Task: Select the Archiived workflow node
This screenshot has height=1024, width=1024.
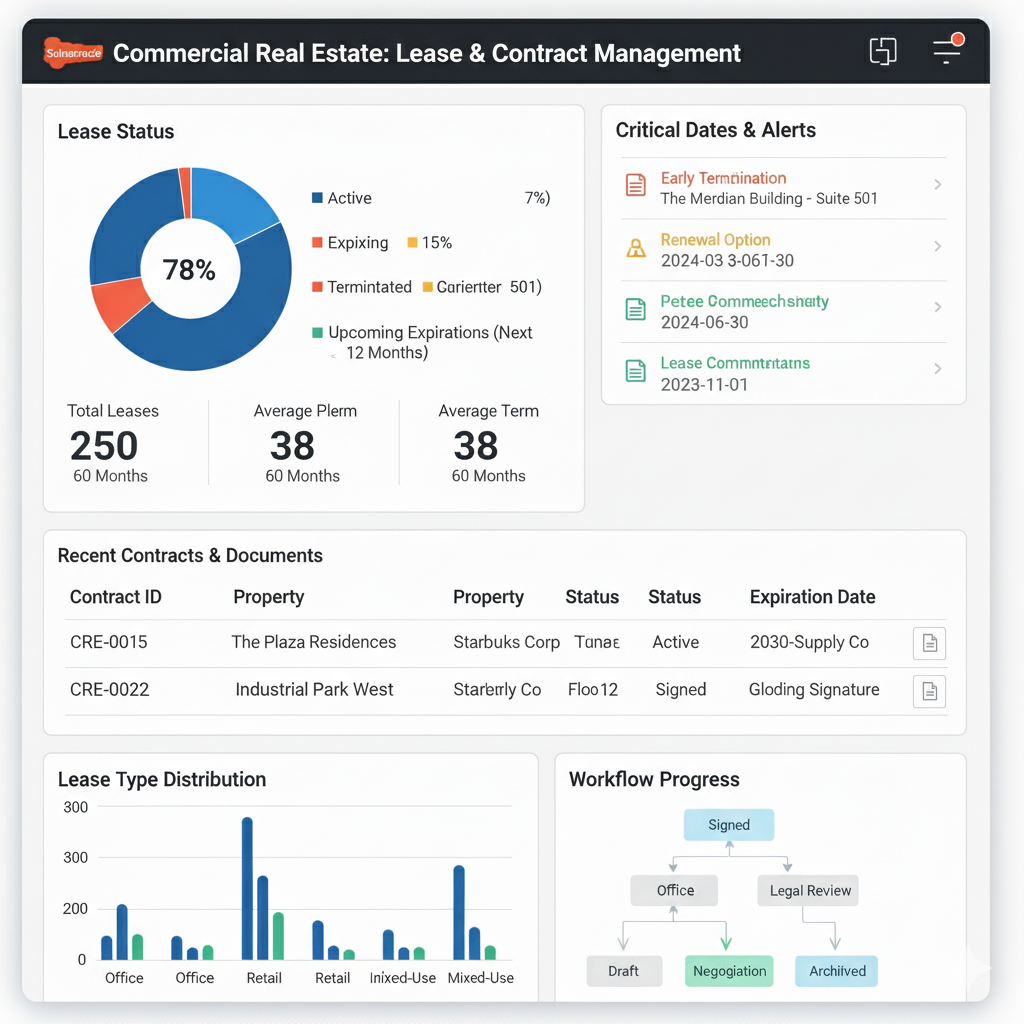Action: coord(837,971)
